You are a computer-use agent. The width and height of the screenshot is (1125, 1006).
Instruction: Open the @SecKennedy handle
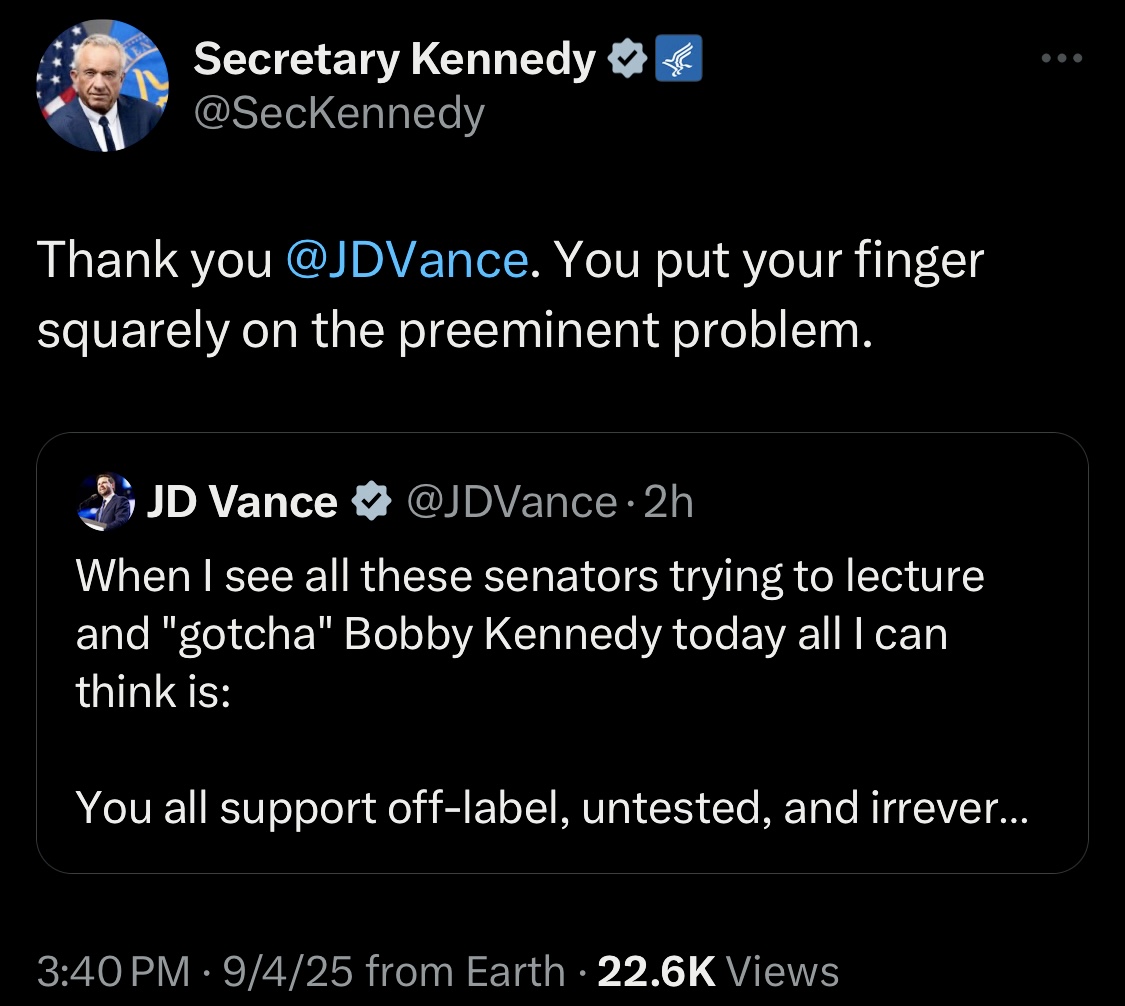click(x=338, y=114)
